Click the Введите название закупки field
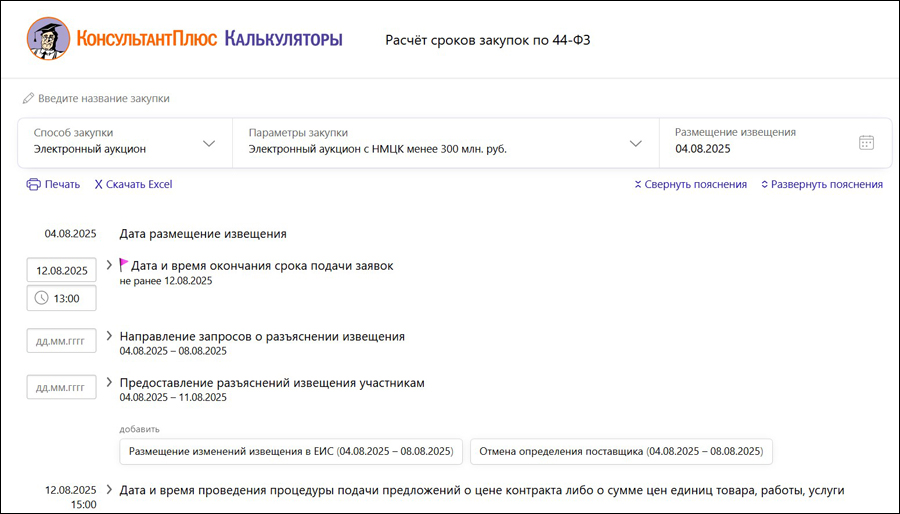900x514 pixels. click(x=104, y=99)
